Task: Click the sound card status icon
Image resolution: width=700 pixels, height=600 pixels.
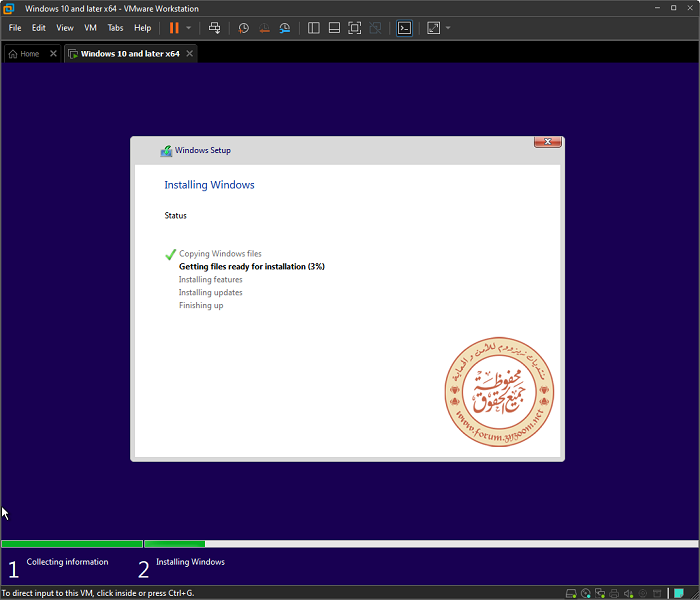Action: pyautogui.click(x=629, y=593)
